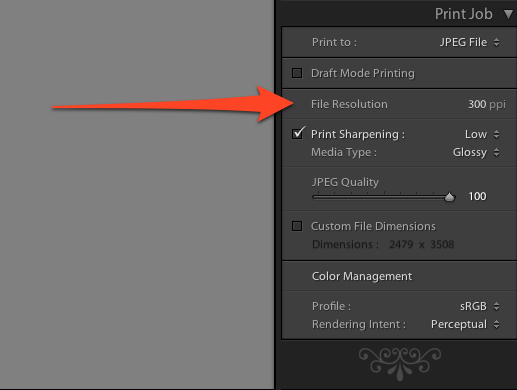Open the Profile sRGB dropdown
The width and height of the screenshot is (517, 390).
click(480, 306)
